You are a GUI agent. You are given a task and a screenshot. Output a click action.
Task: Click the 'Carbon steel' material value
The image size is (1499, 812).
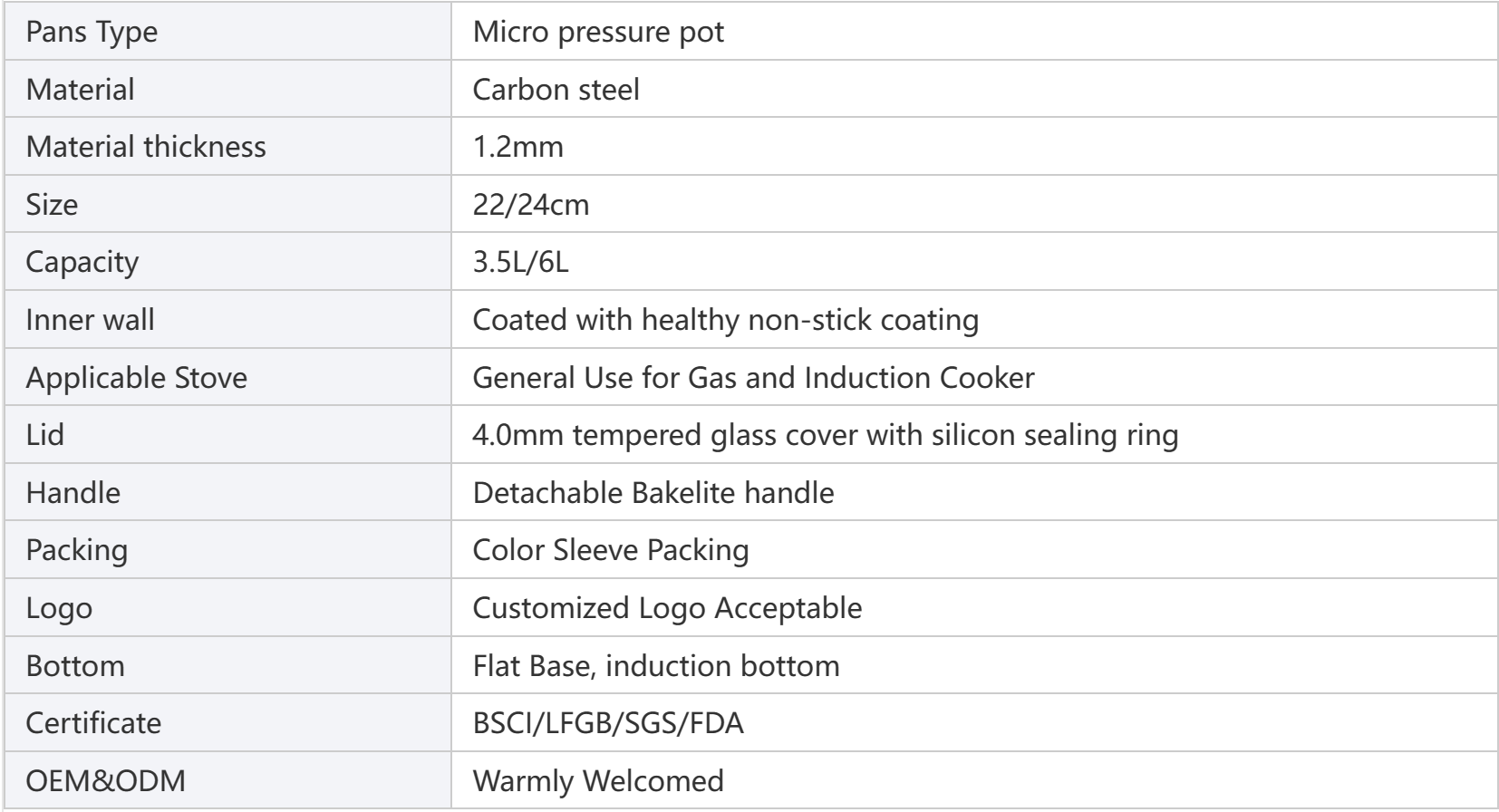(x=556, y=89)
